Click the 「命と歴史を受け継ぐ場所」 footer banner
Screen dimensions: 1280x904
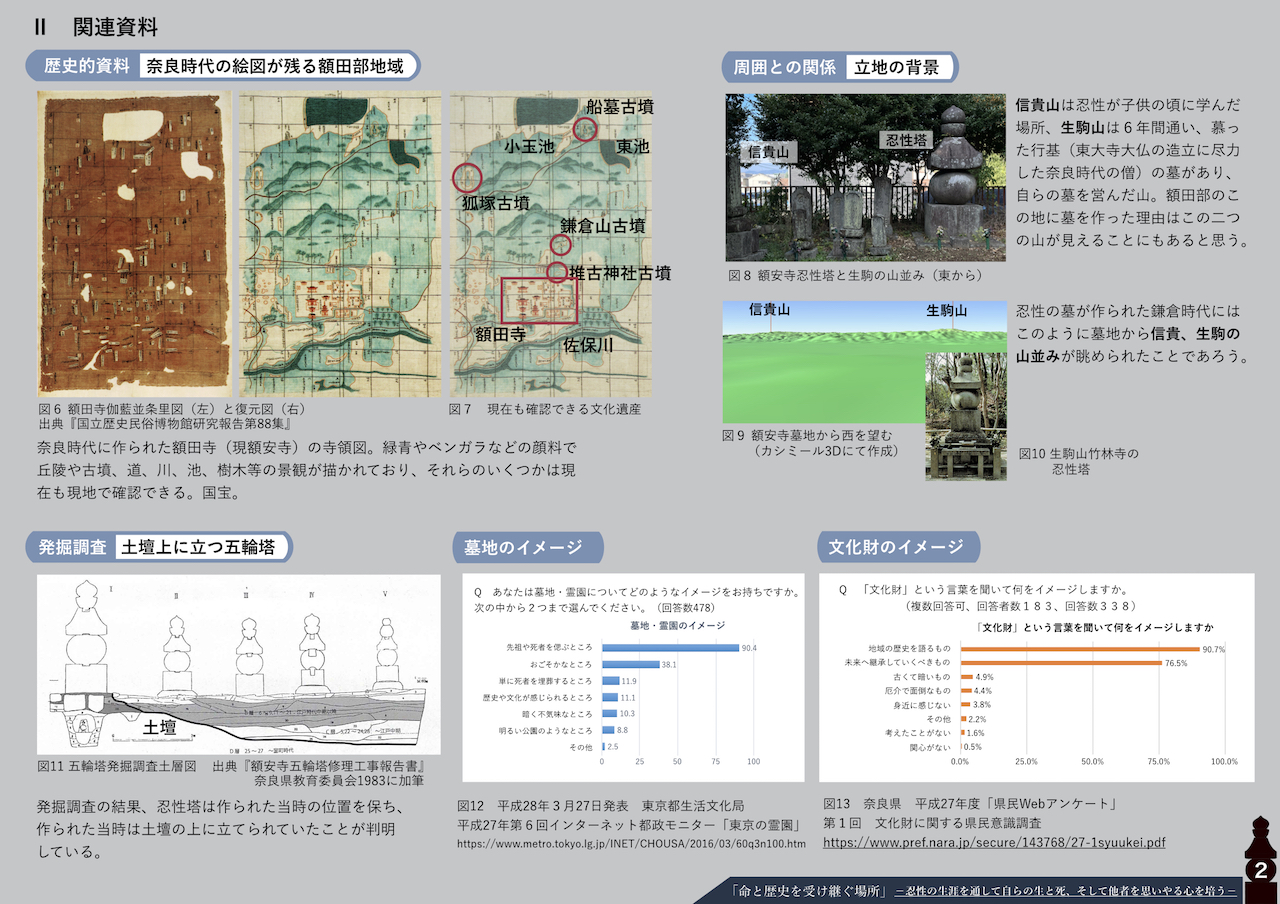(810, 889)
